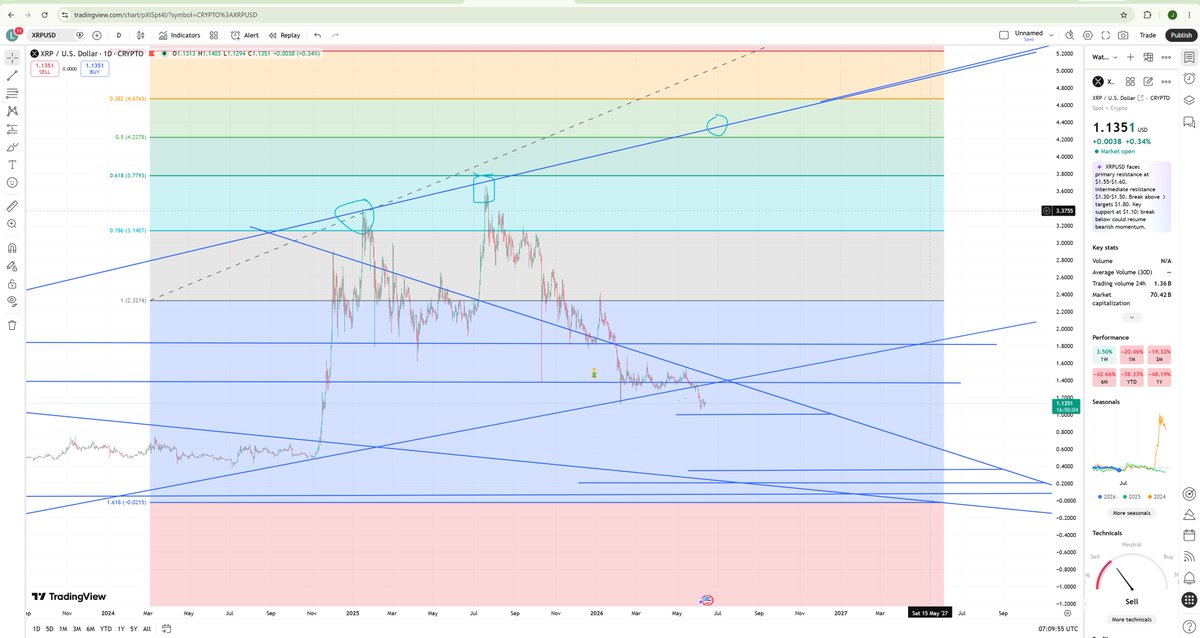Select the ruler Measure tool
The image size is (1200, 638).
tap(12, 206)
